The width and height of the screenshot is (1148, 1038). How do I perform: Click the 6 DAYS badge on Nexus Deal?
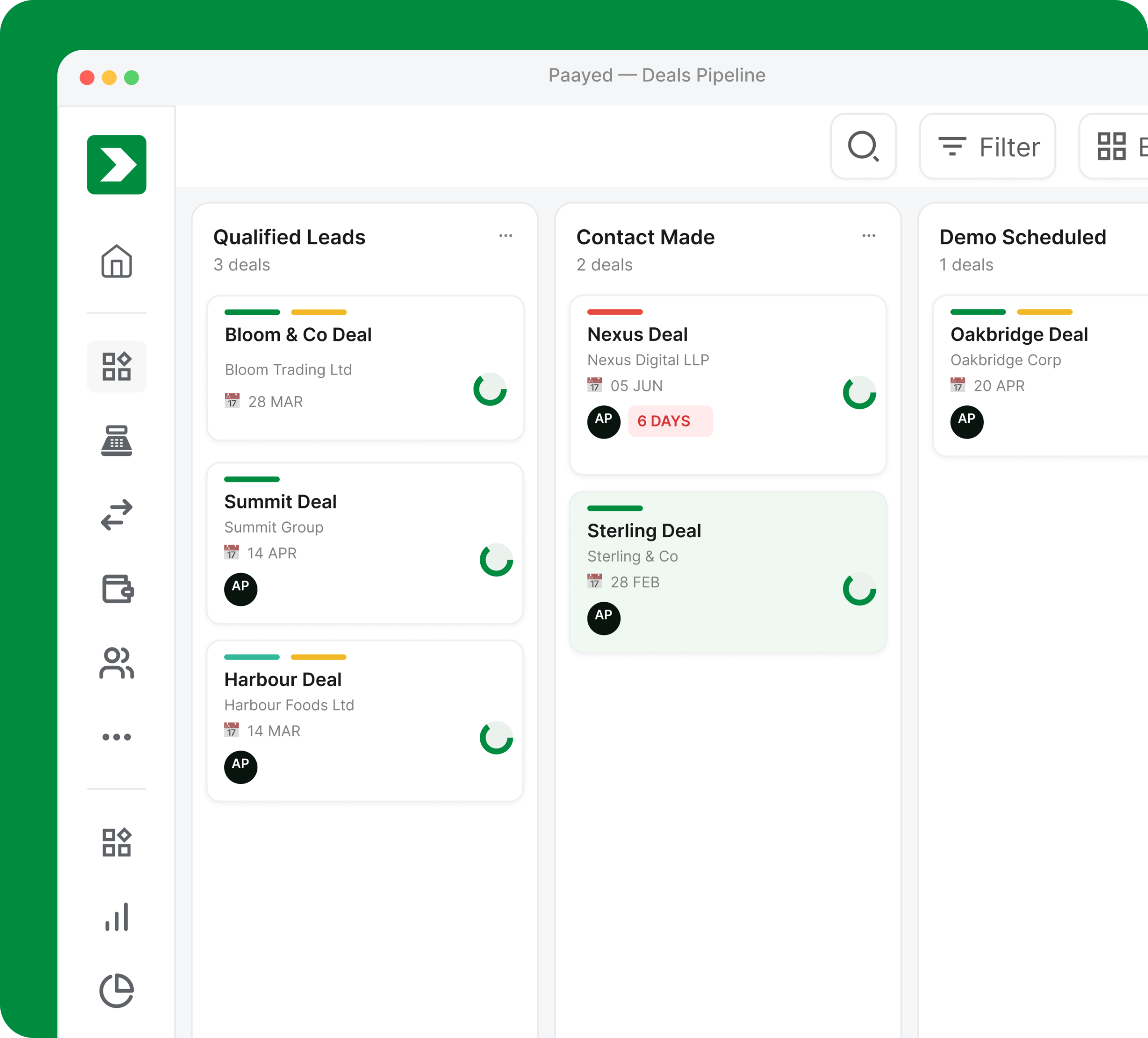(670, 421)
